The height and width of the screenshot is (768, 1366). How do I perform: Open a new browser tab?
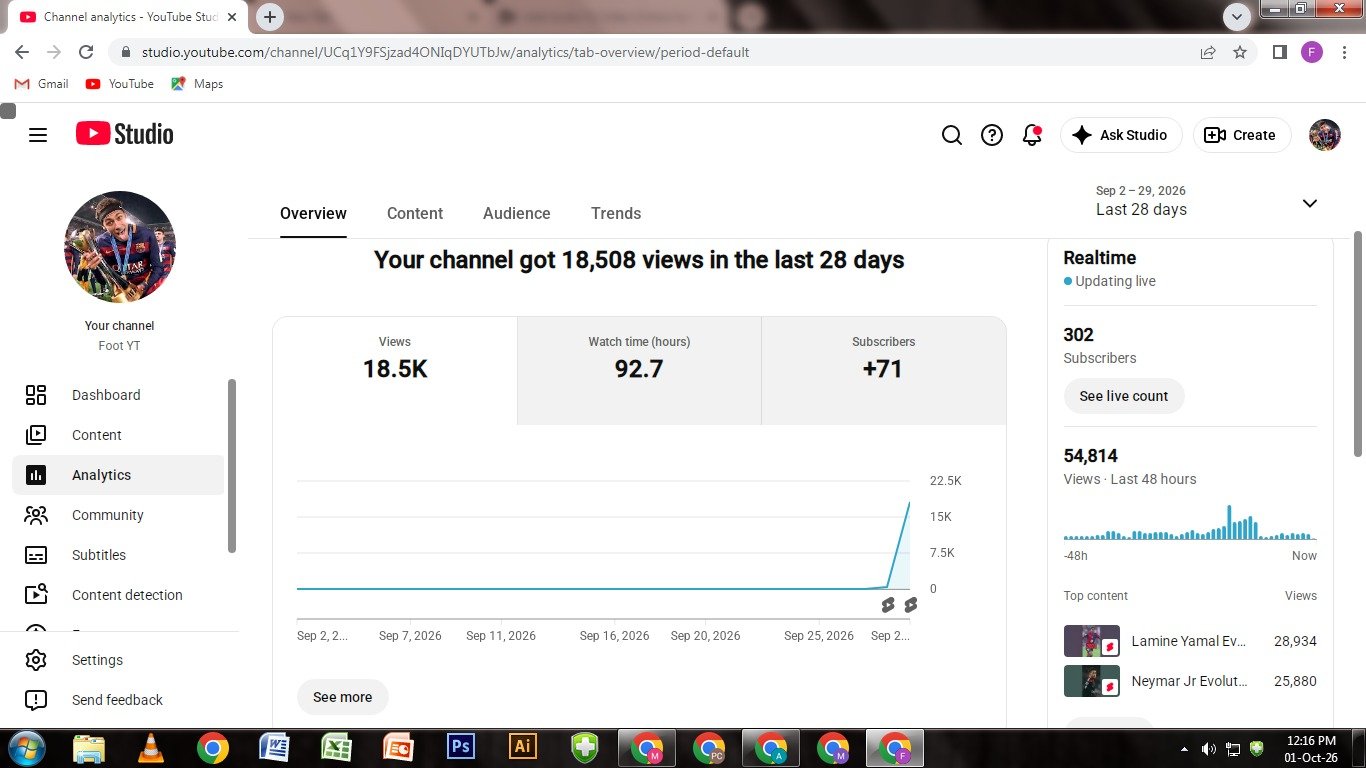point(270,16)
